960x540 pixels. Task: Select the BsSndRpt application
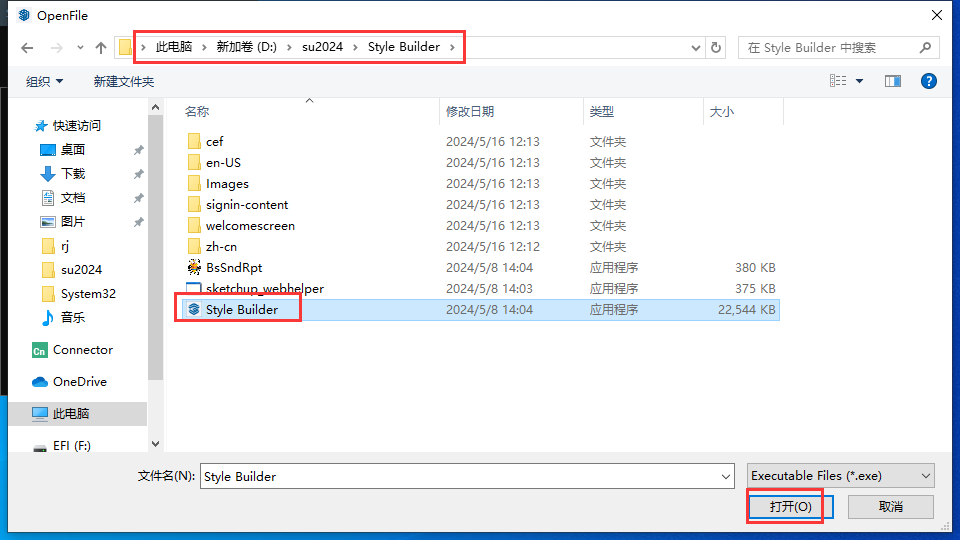tap(234, 268)
